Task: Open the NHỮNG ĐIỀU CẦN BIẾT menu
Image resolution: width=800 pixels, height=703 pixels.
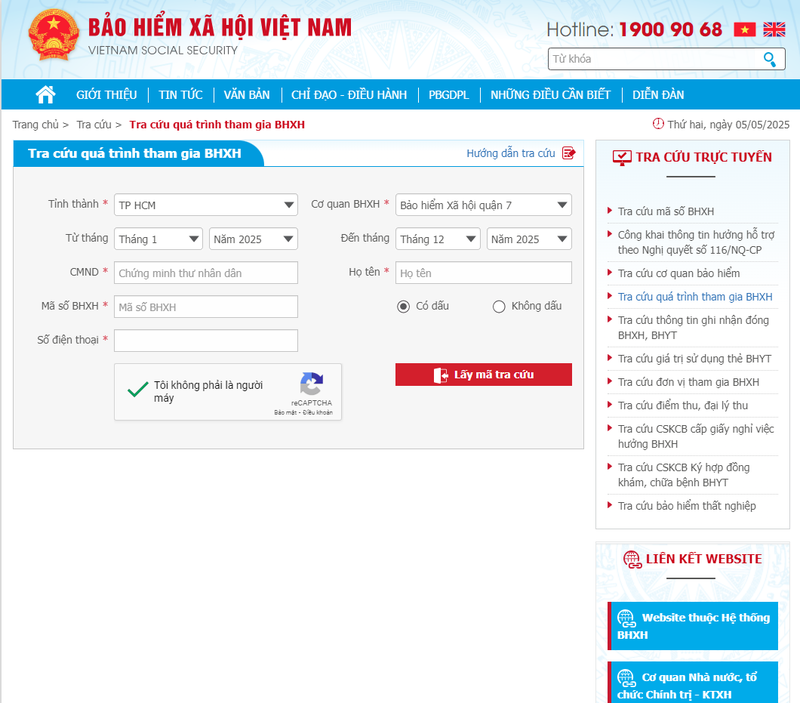Action: [551, 95]
